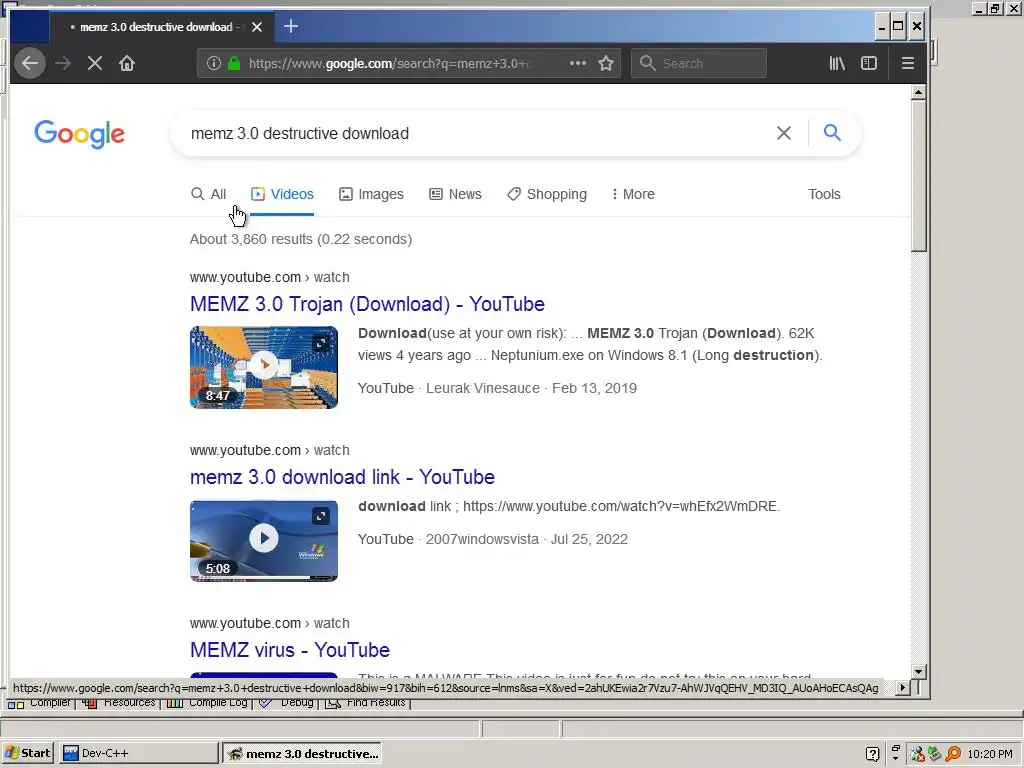The width and height of the screenshot is (1024, 768).
Task: Open MEMZ 3.0 Trojan (Download) result
Action: [367, 304]
